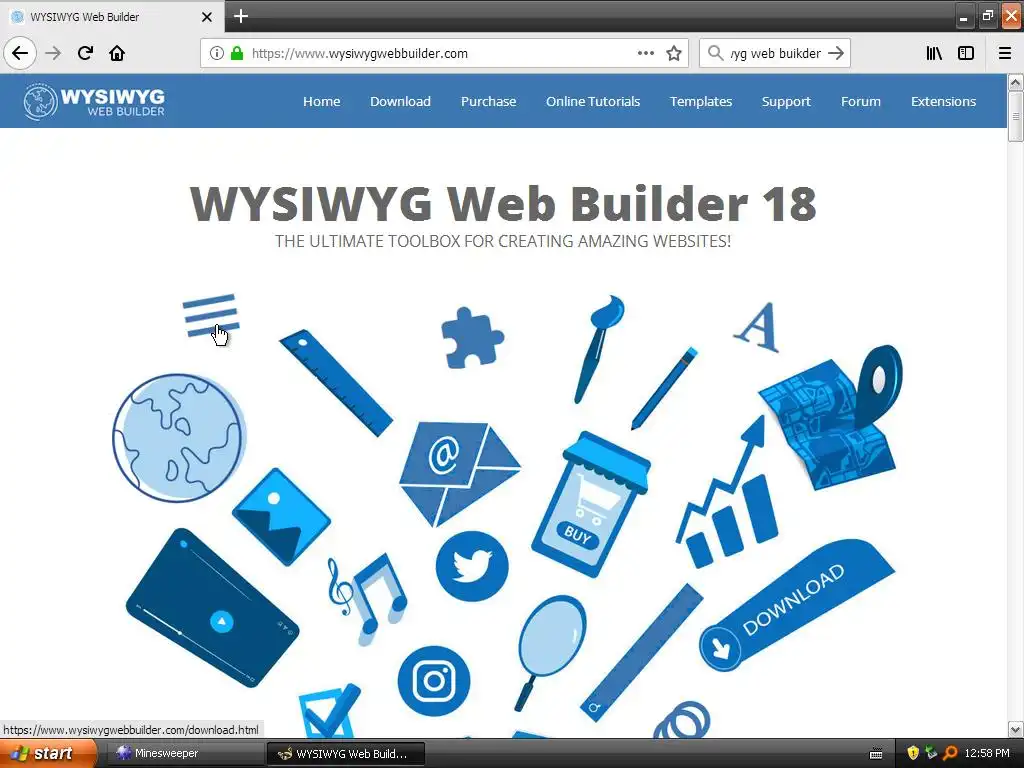Click the search magnifier in search box

point(715,53)
